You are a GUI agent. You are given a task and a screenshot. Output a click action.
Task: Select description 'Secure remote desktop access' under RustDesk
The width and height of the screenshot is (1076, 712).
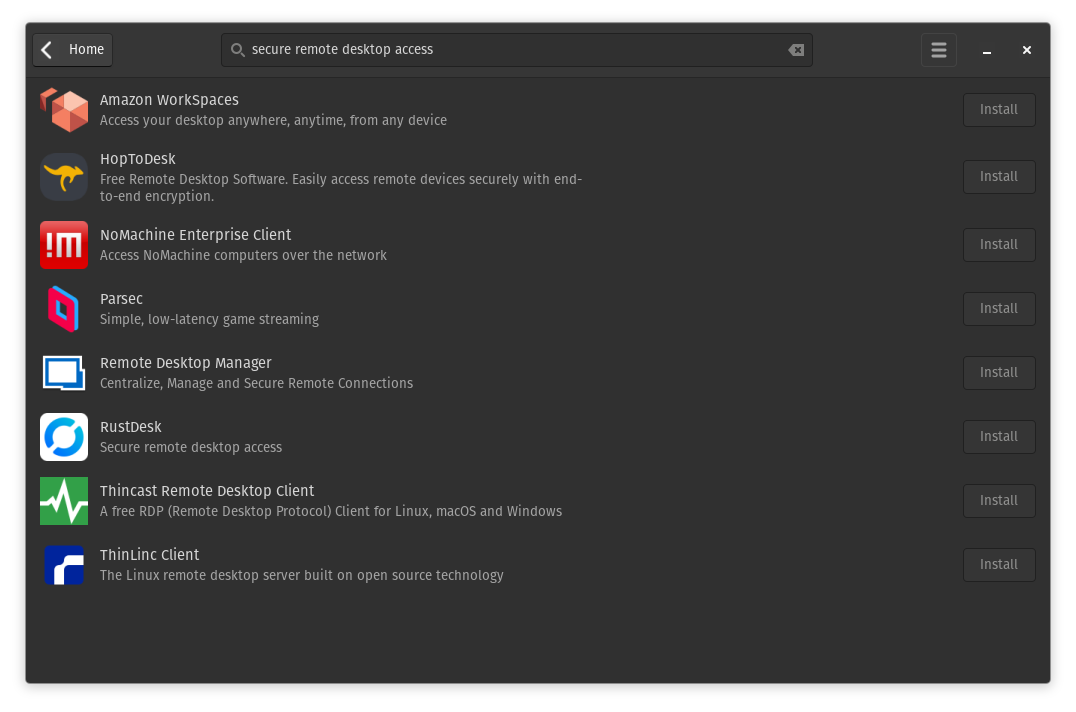click(191, 447)
